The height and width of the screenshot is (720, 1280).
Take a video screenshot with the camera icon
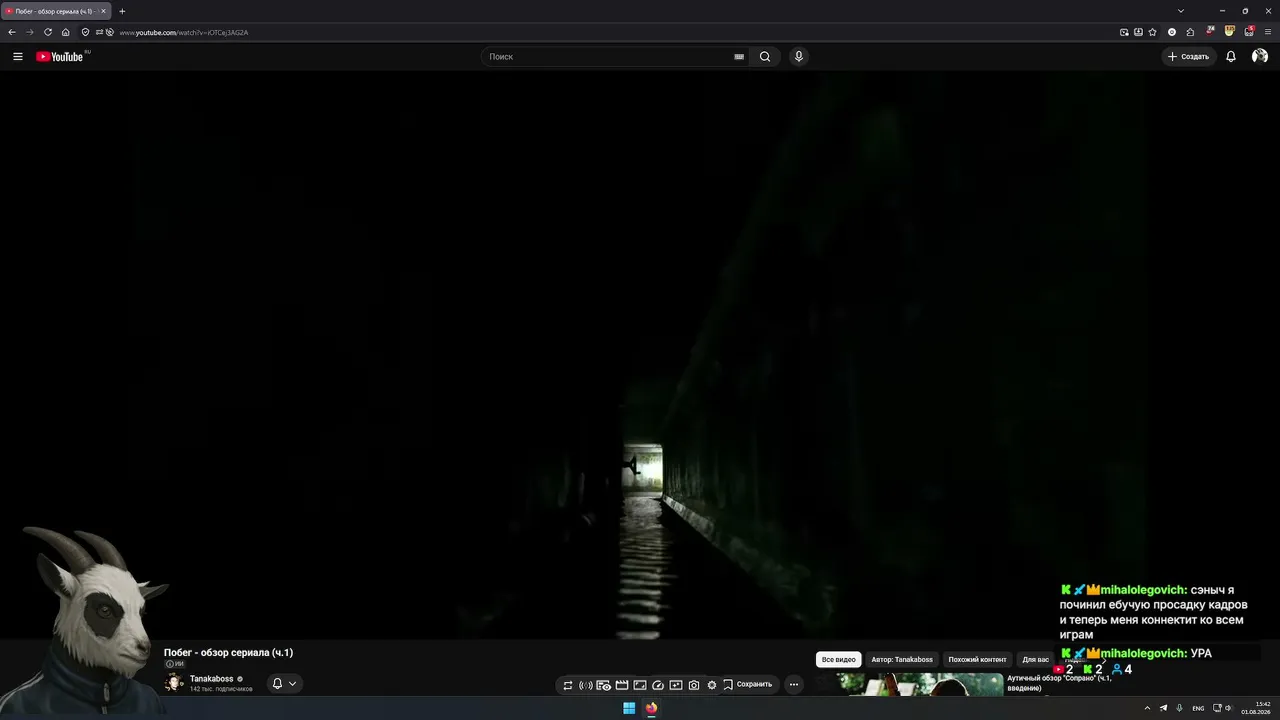click(694, 685)
